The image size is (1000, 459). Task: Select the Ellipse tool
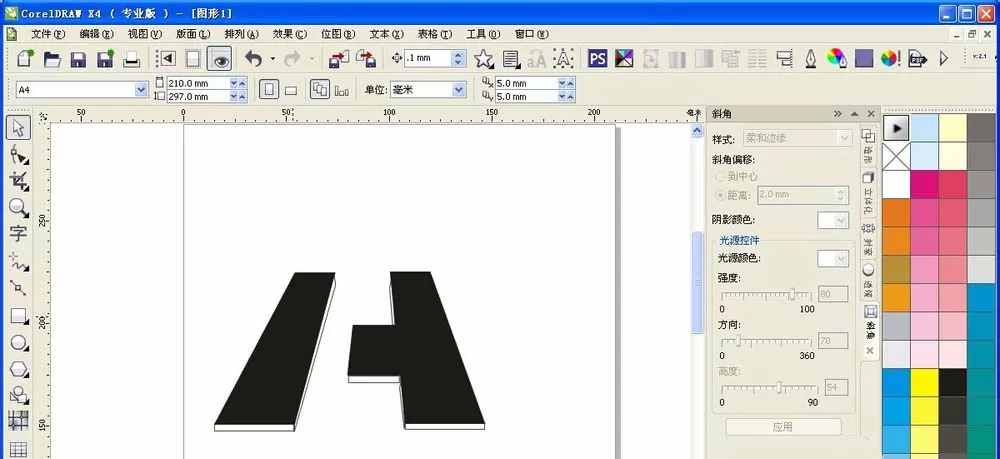point(18,343)
